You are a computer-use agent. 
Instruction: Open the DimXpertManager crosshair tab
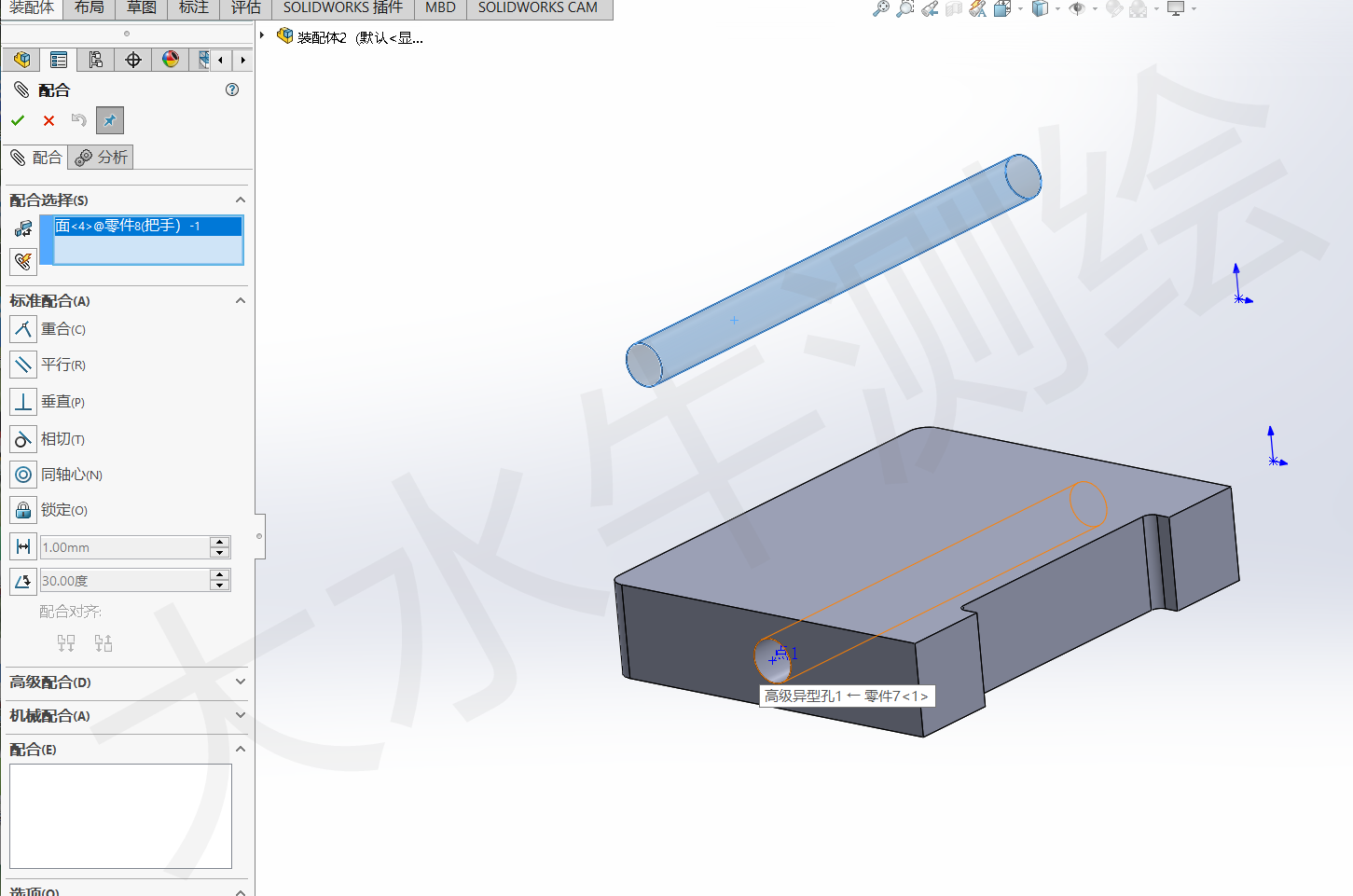(x=133, y=60)
